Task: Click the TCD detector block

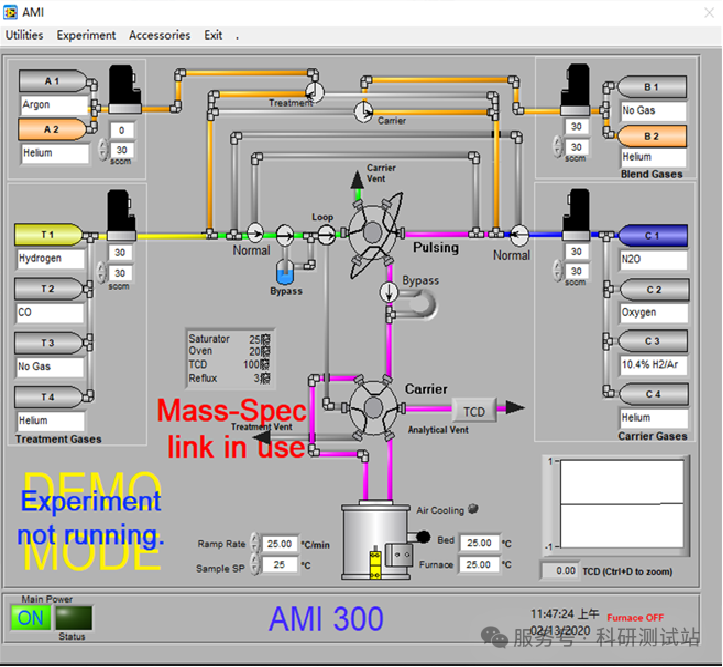Action: coord(474,411)
